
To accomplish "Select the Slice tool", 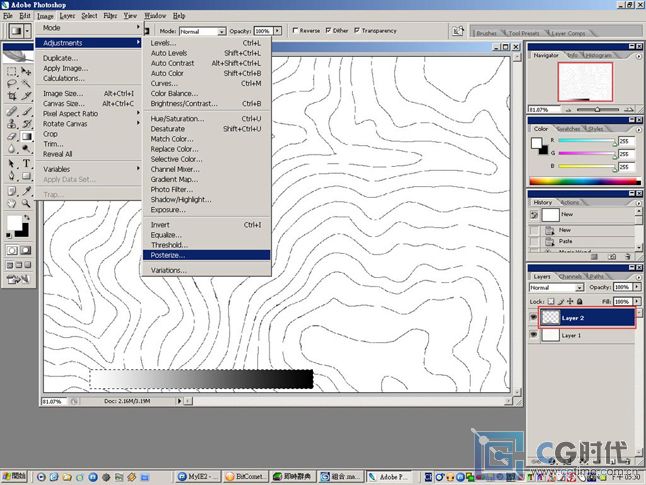I will coord(26,96).
